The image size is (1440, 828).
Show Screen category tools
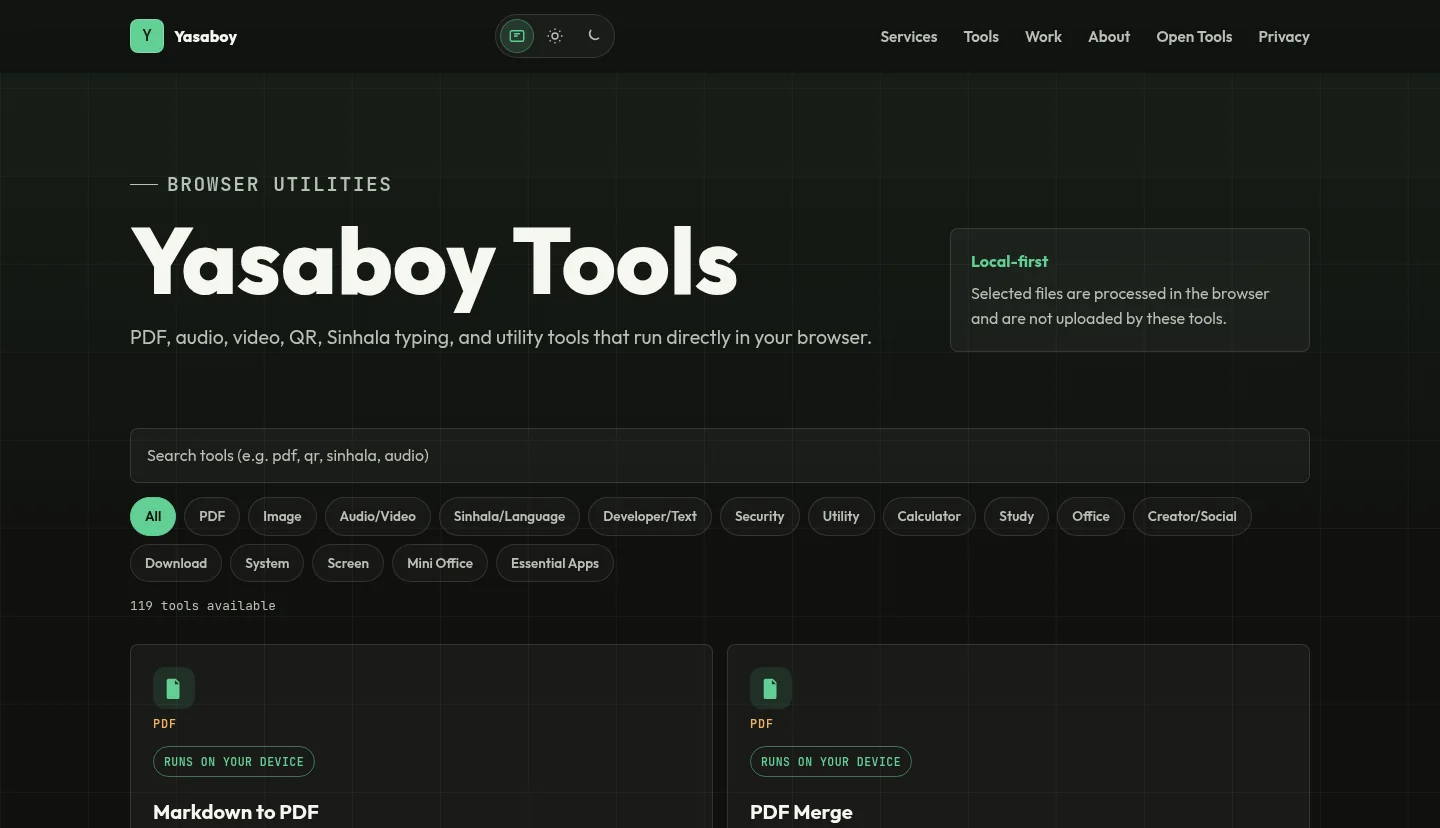point(348,563)
